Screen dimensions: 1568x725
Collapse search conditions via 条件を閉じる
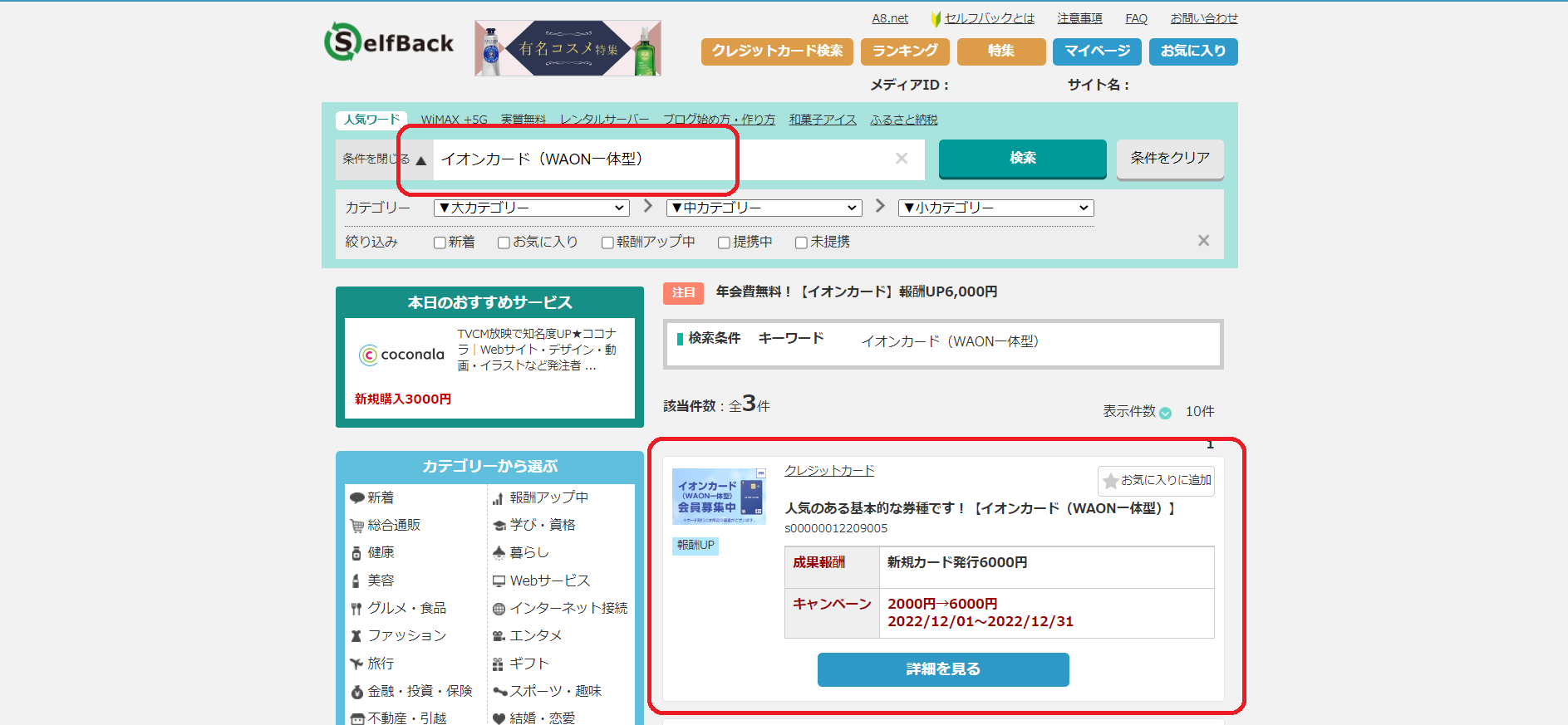384,159
